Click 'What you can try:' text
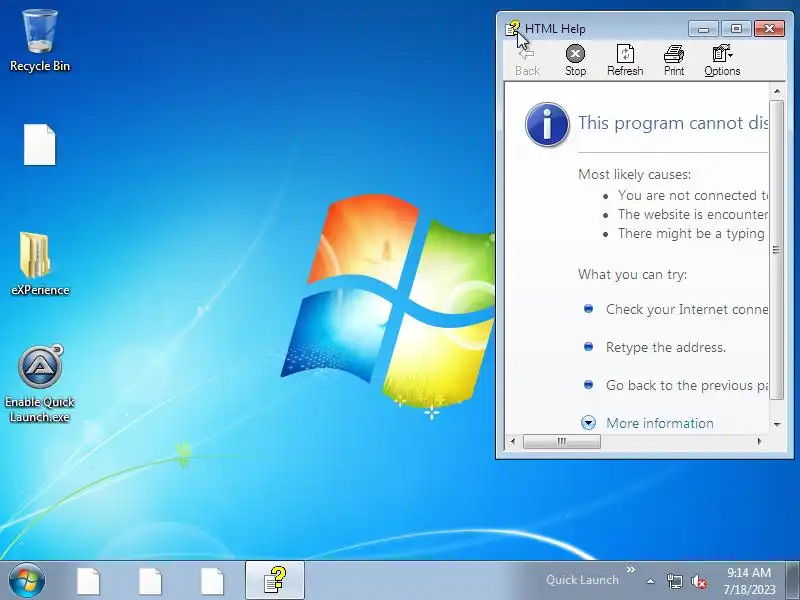Viewport: 800px width, 600px height. point(632,274)
